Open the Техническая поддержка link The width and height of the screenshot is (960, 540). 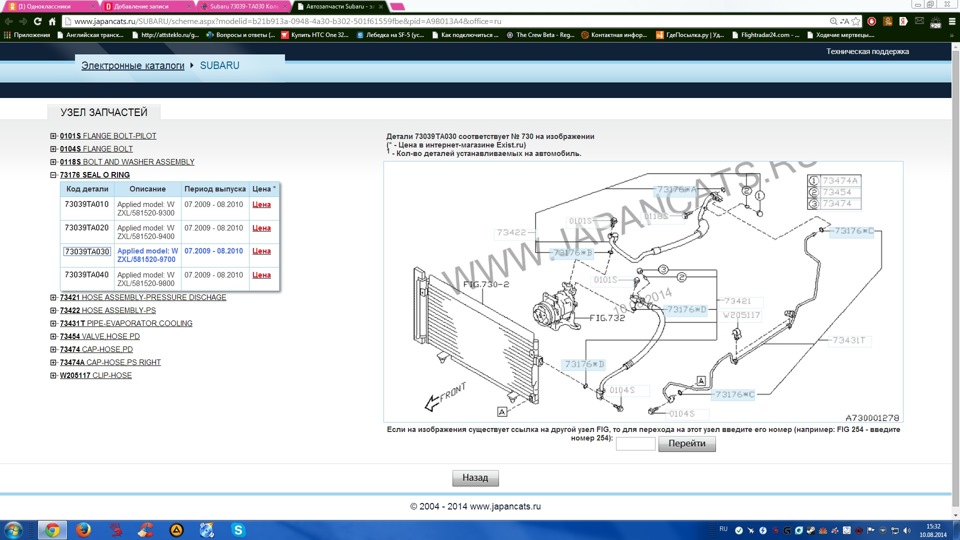point(868,51)
